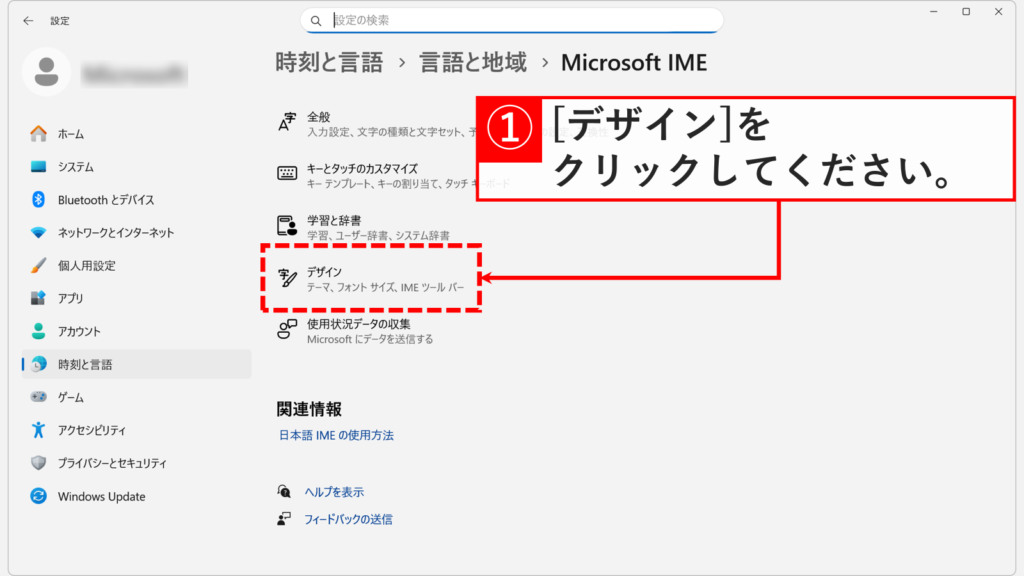1024x576 pixels.
Task: Click the Accounts person icon
Action: [x=39, y=331]
